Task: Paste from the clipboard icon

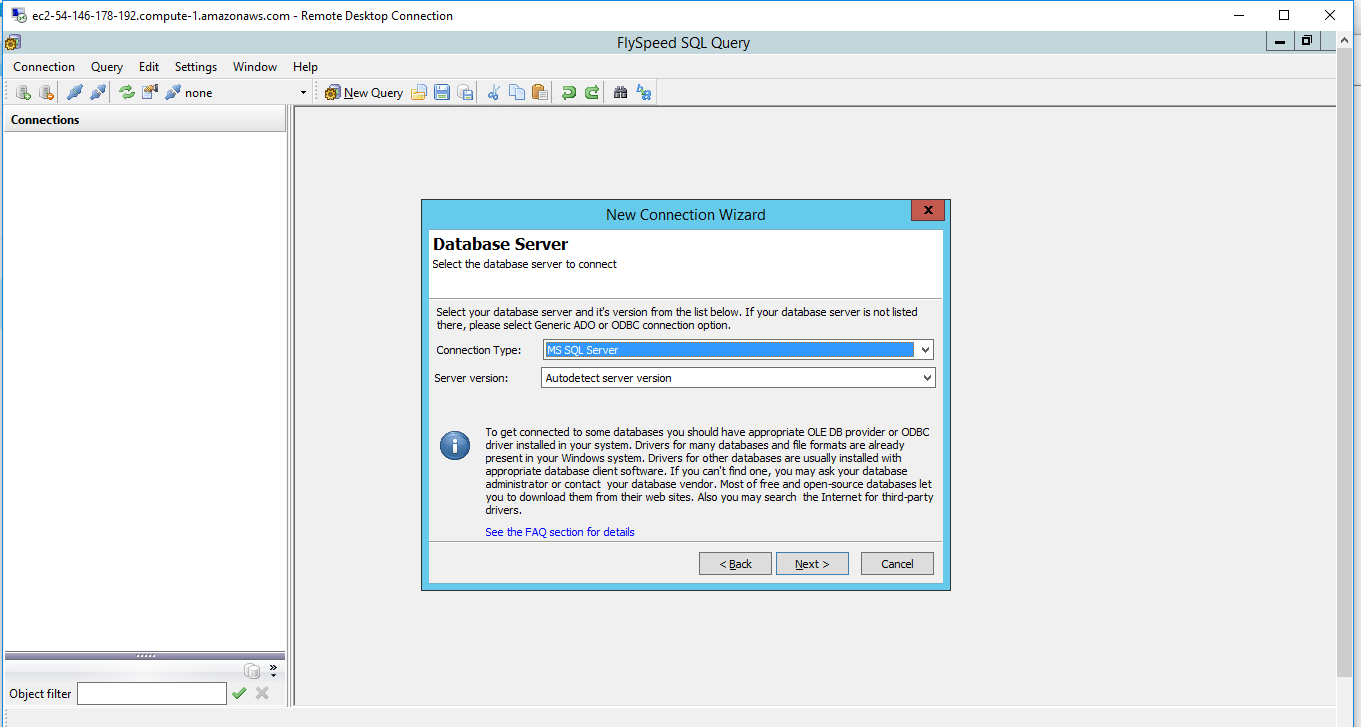Action: tap(539, 92)
